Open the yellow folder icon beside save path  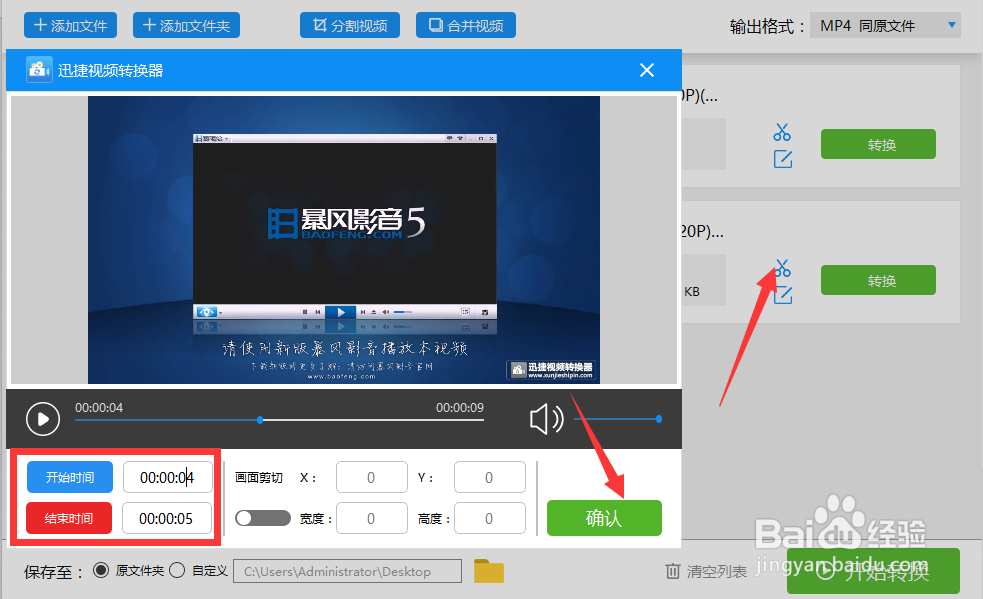coord(488,571)
